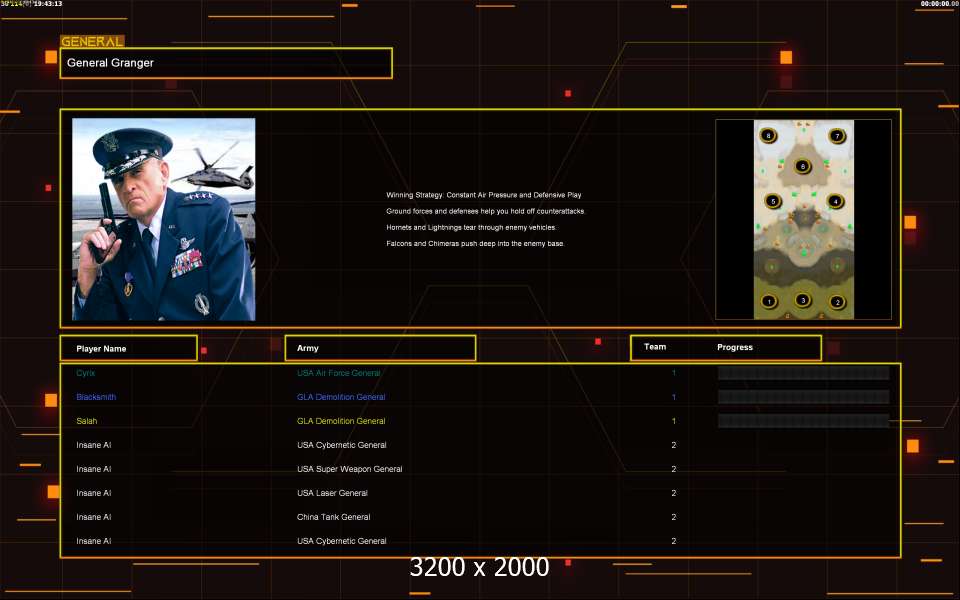Click Cyrix's loading progress bar

pyautogui.click(x=803, y=373)
